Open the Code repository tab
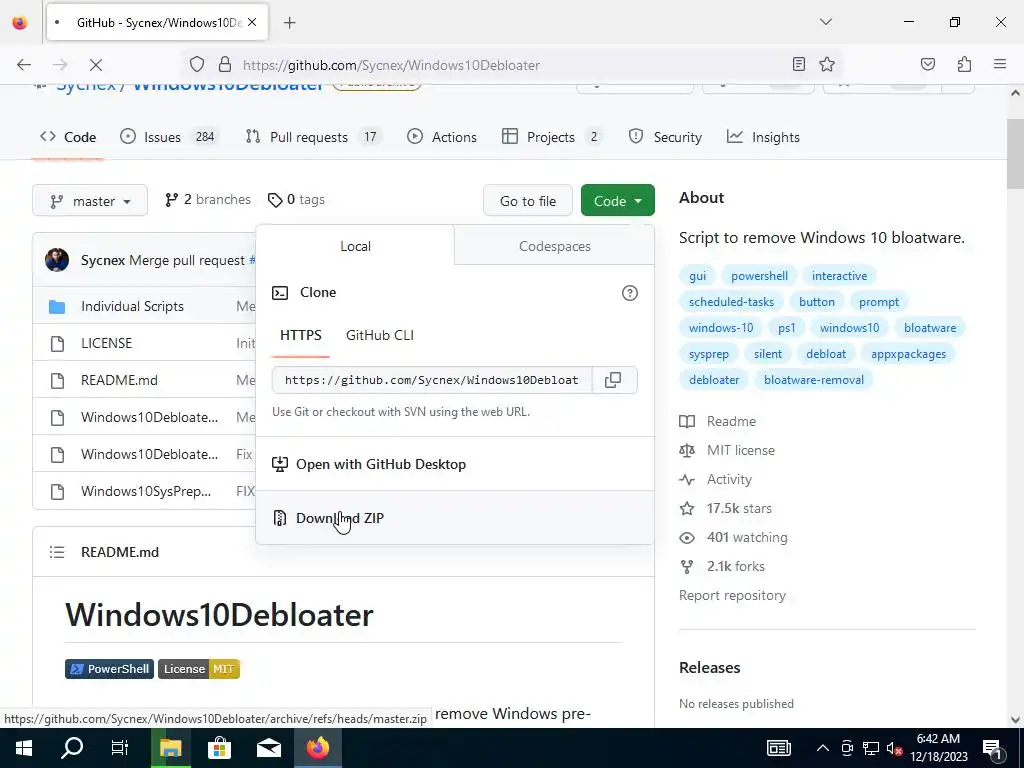 point(68,137)
